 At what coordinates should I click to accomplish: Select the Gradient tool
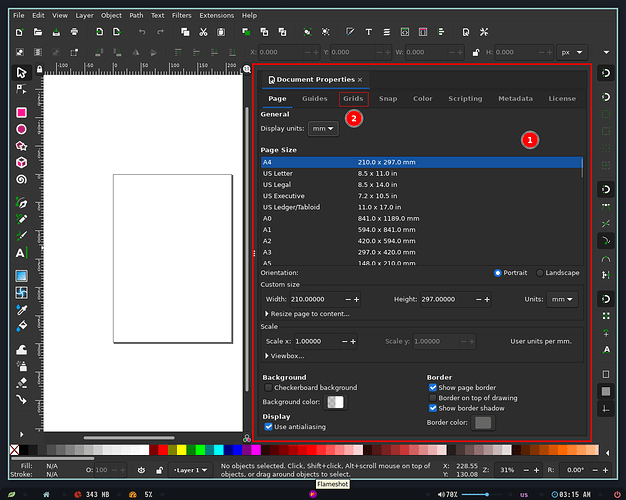pos(22,276)
